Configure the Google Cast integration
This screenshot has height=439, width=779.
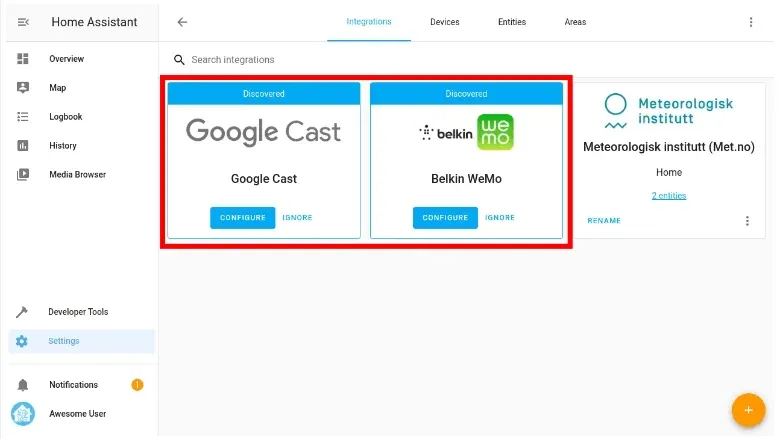[242, 218]
